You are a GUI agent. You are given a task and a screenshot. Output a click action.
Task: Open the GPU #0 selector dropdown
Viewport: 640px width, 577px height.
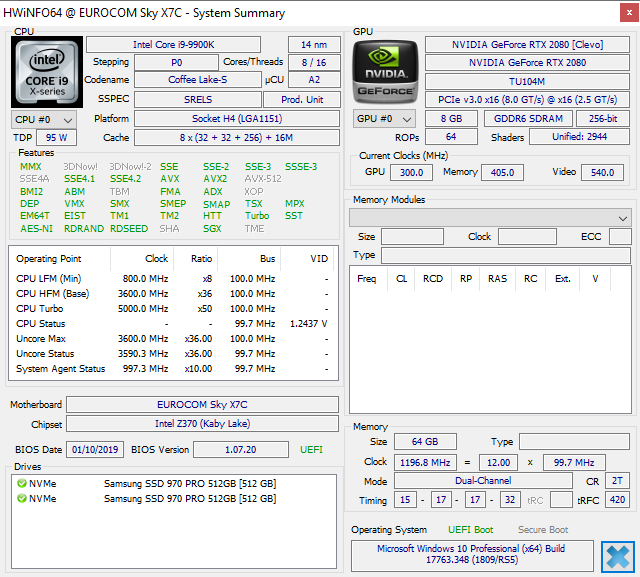[x=384, y=119]
